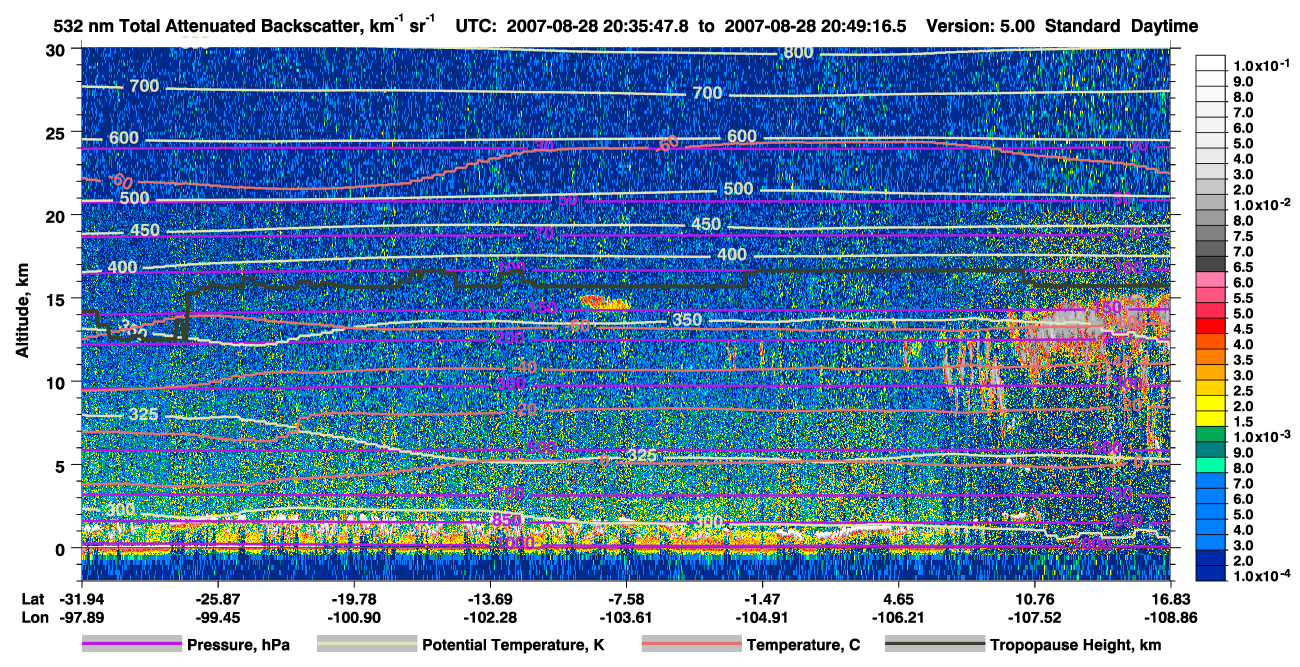Click the longitude value '-102.28'
This screenshot has height=667, width=1300.
click(x=490, y=617)
